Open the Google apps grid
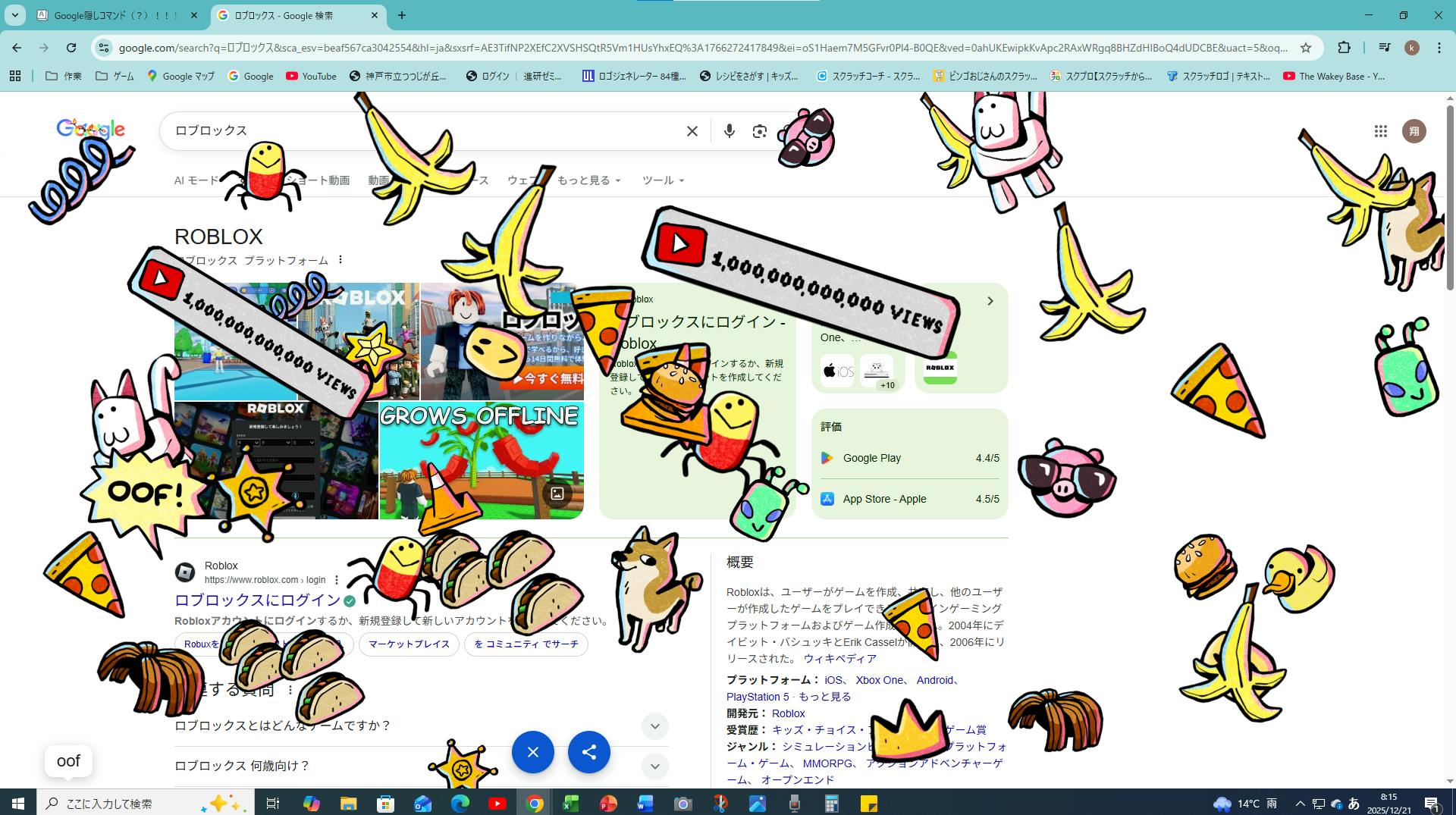The height and width of the screenshot is (815, 1456). (1380, 131)
